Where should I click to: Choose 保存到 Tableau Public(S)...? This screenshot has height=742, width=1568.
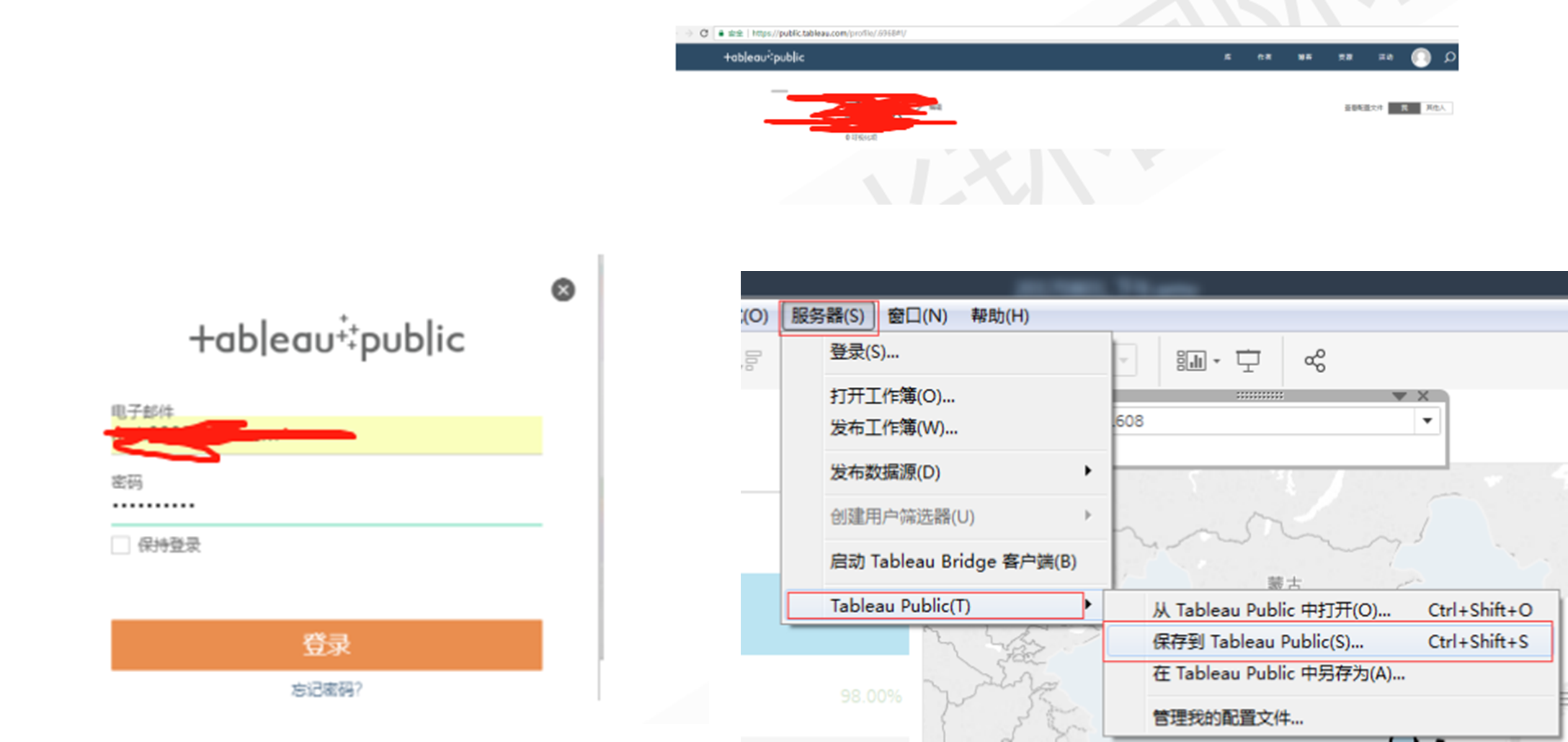tap(1329, 641)
